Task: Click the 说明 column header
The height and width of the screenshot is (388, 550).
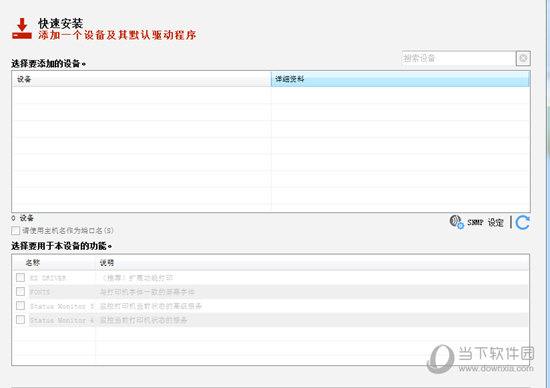Action: 312,262
